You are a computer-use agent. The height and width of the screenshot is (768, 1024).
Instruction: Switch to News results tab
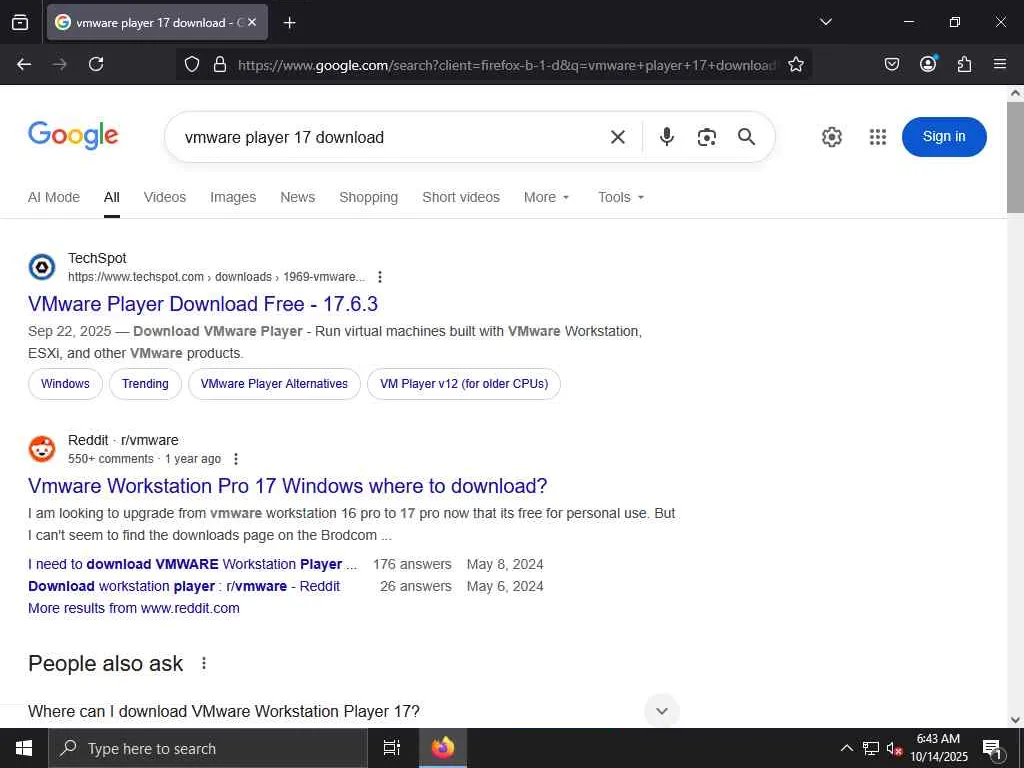coord(297,197)
